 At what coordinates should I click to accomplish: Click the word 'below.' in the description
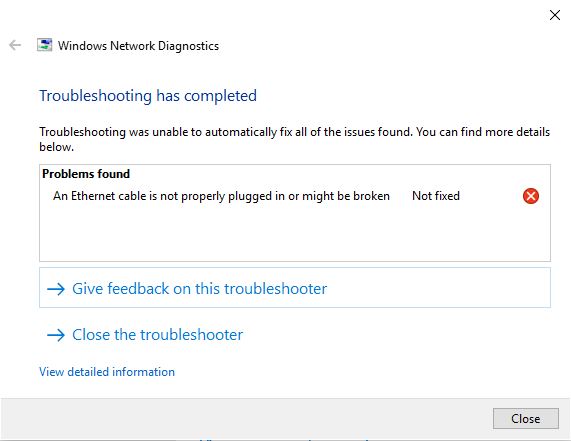click(x=56, y=147)
